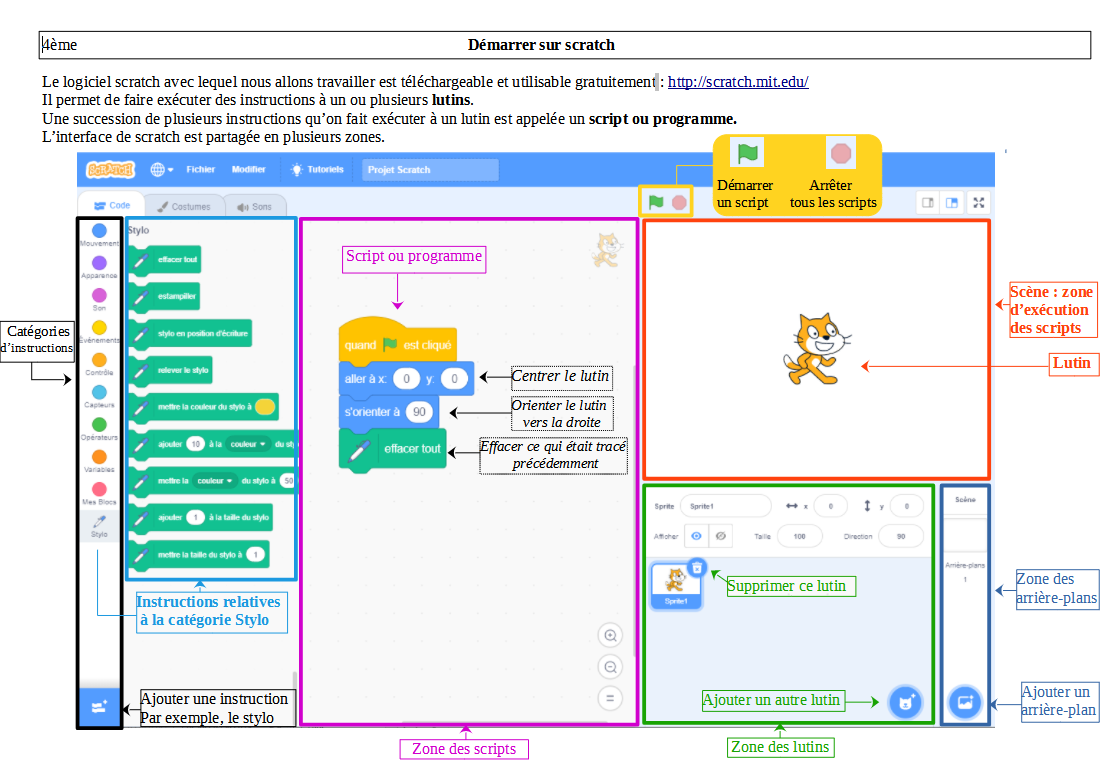Screen dimensions: 1106x768
Task: Click the yellow pen color swatch
Action: [x=264, y=407]
